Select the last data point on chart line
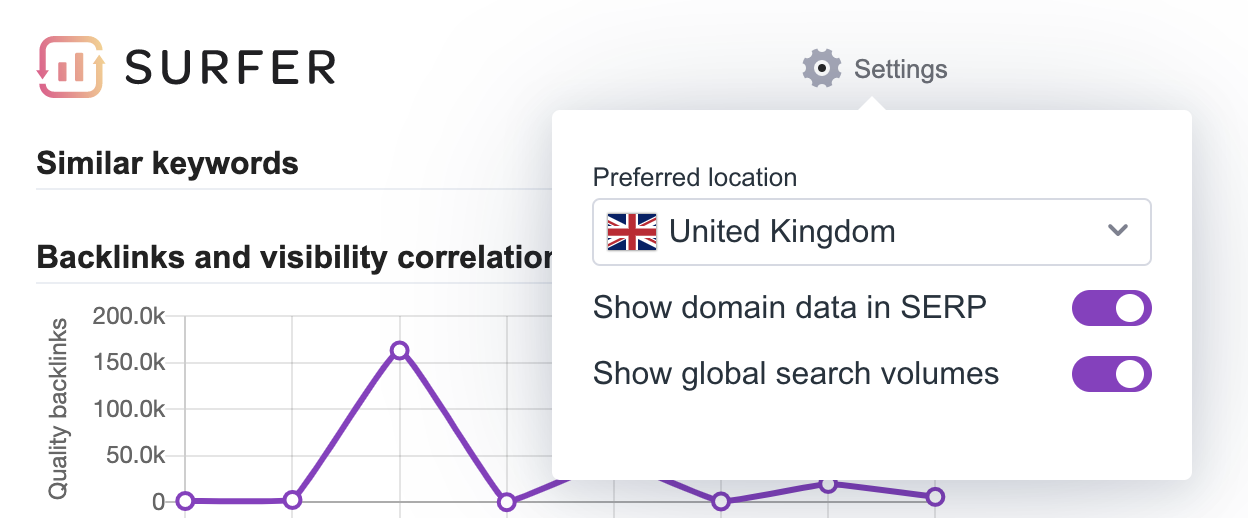Image resolution: width=1248 pixels, height=518 pixels. pyautogui.click(x=934, y=496)
